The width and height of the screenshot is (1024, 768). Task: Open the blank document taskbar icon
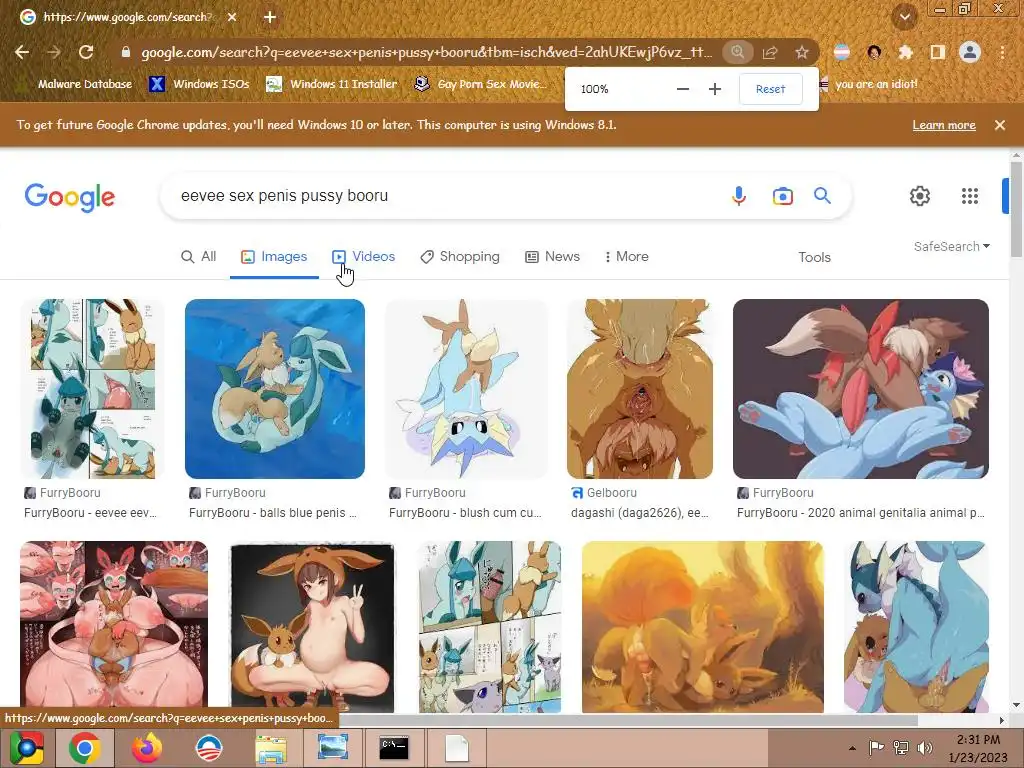(456, 748)
